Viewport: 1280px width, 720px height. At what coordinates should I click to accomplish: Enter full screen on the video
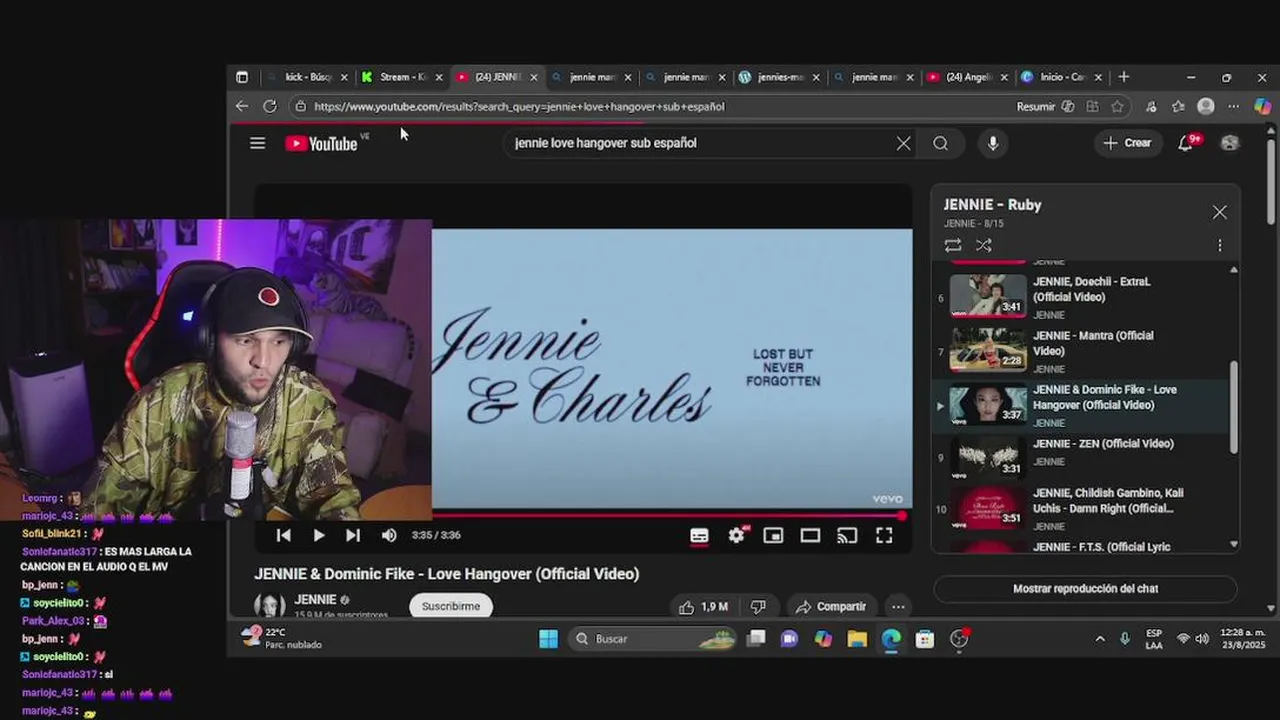pos(884,536)
